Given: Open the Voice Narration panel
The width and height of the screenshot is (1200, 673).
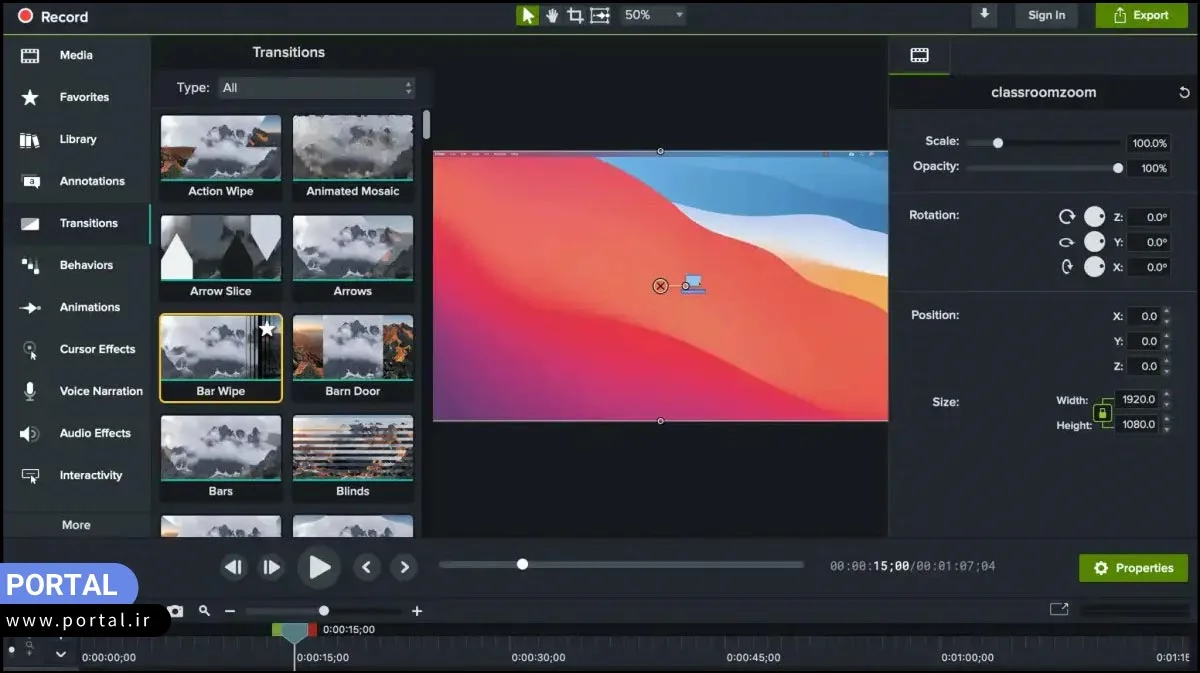Looking at the screenshot, I should (100, 391).
